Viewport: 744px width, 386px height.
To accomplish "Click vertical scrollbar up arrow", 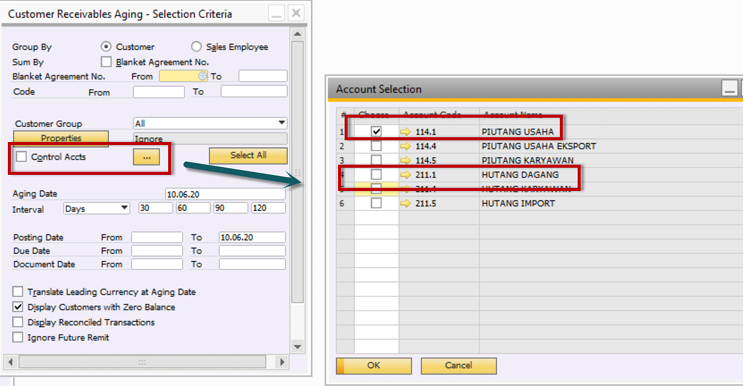I will (x=298, y=34).
